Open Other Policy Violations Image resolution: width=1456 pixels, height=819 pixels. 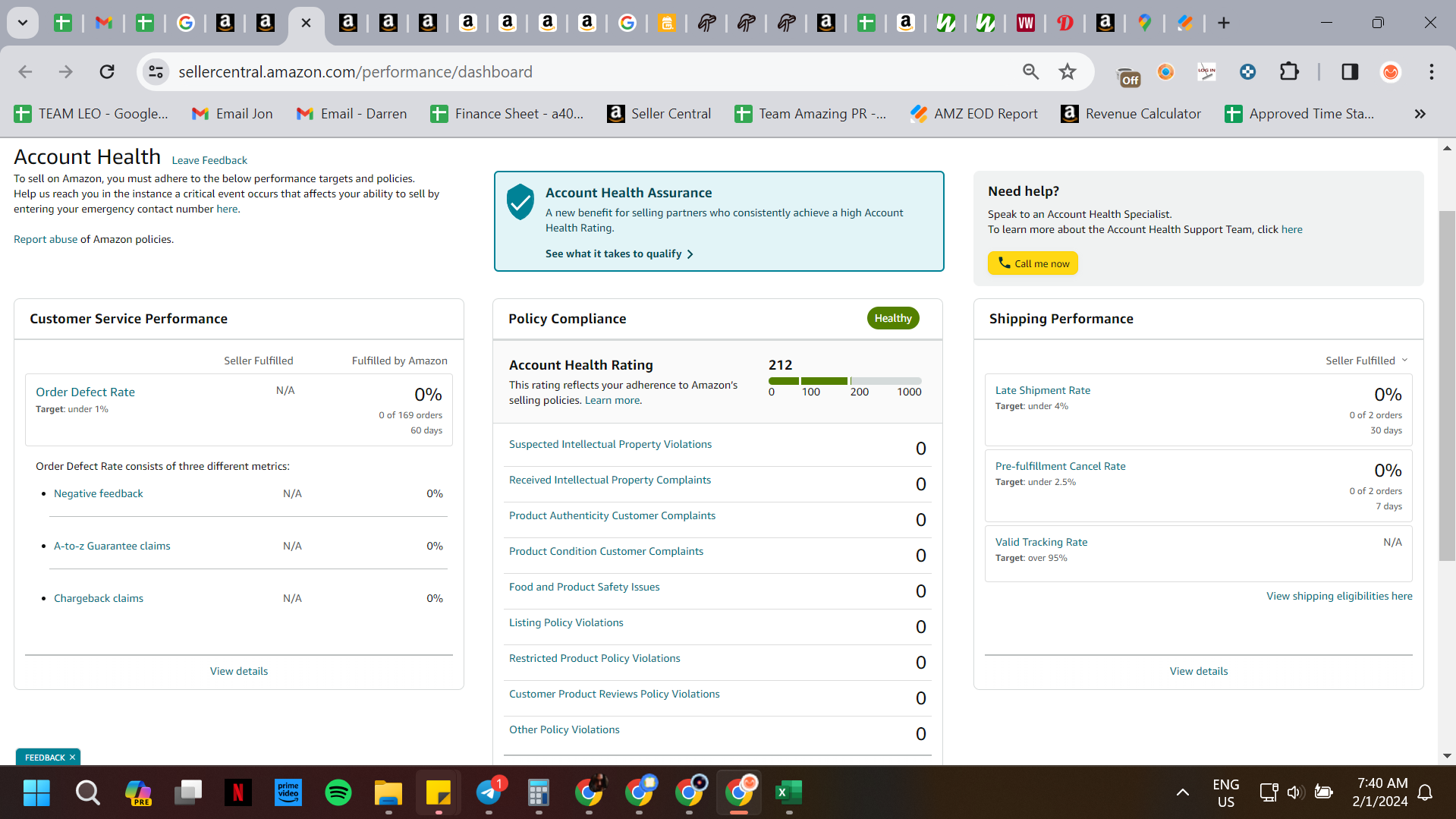pyautogui.click(x=564, y=729)
